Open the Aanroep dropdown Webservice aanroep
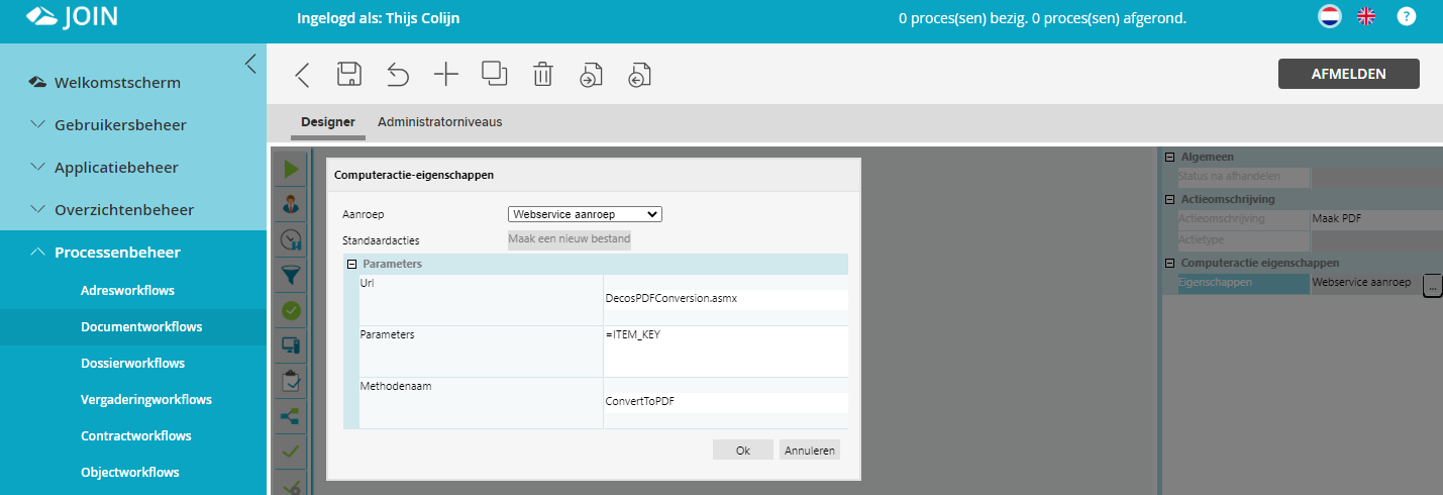This screenshot has height=495, width=1443. [x=585, y=214]
